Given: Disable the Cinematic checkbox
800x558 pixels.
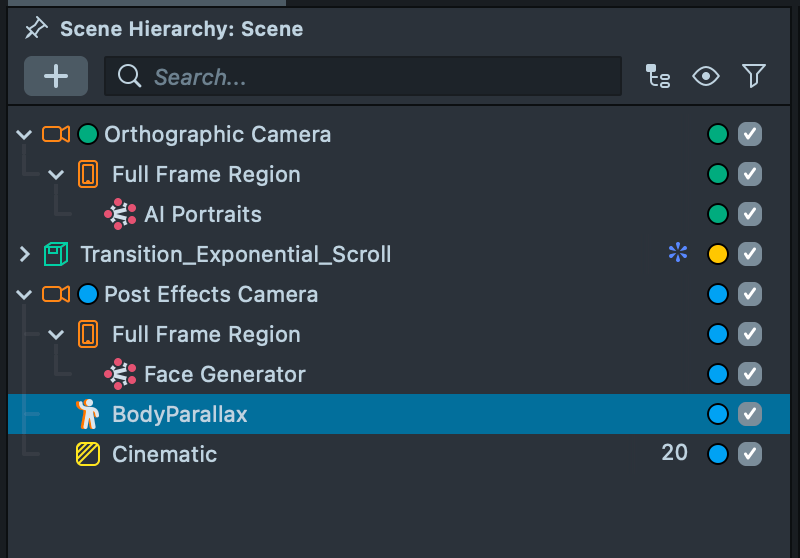Looking at the screenshot, I should click(x=749, y=454).
